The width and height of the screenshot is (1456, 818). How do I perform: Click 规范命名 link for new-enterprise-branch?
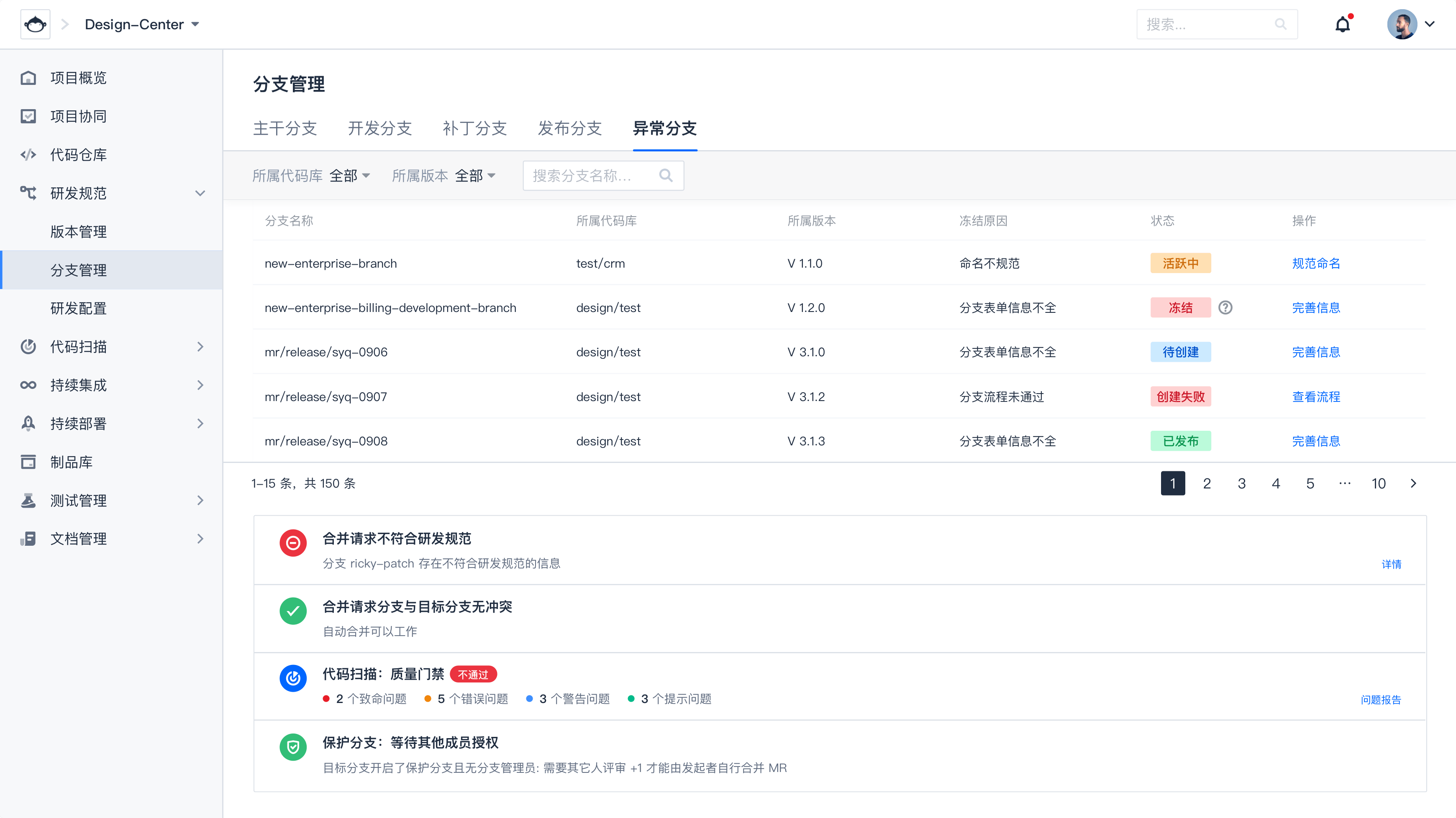[x=1316, y=263]
